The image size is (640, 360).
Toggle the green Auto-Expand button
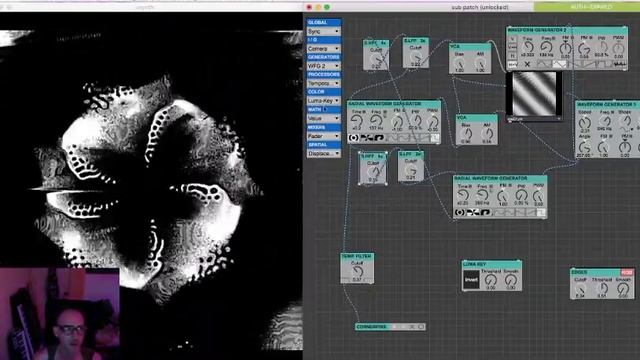[x=587, y=7]
